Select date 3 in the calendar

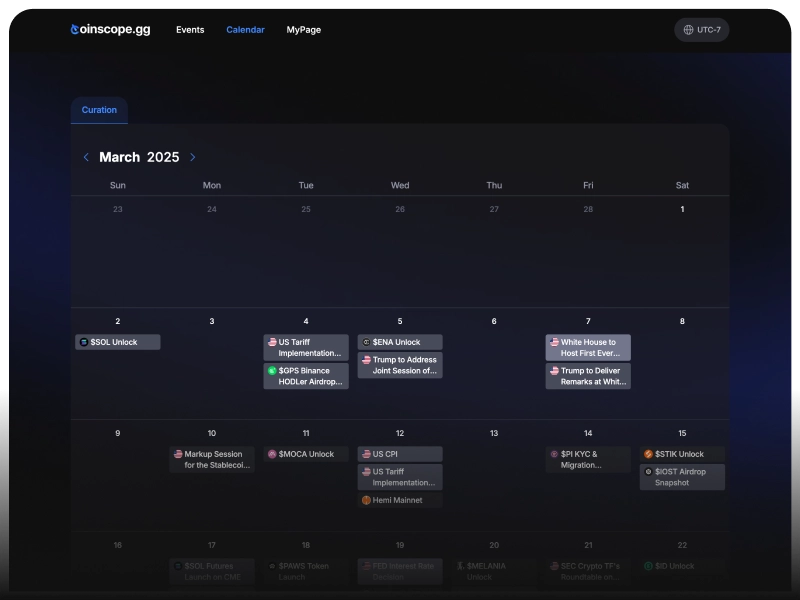[x=212, y=321]
